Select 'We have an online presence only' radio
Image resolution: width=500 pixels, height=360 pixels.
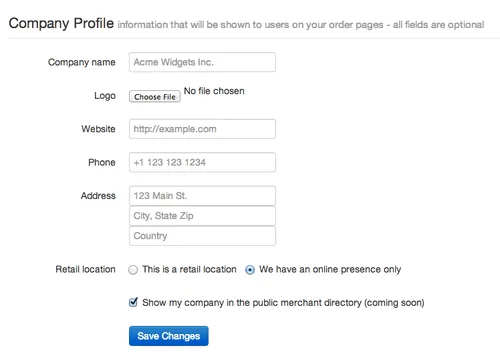point(250,270)
